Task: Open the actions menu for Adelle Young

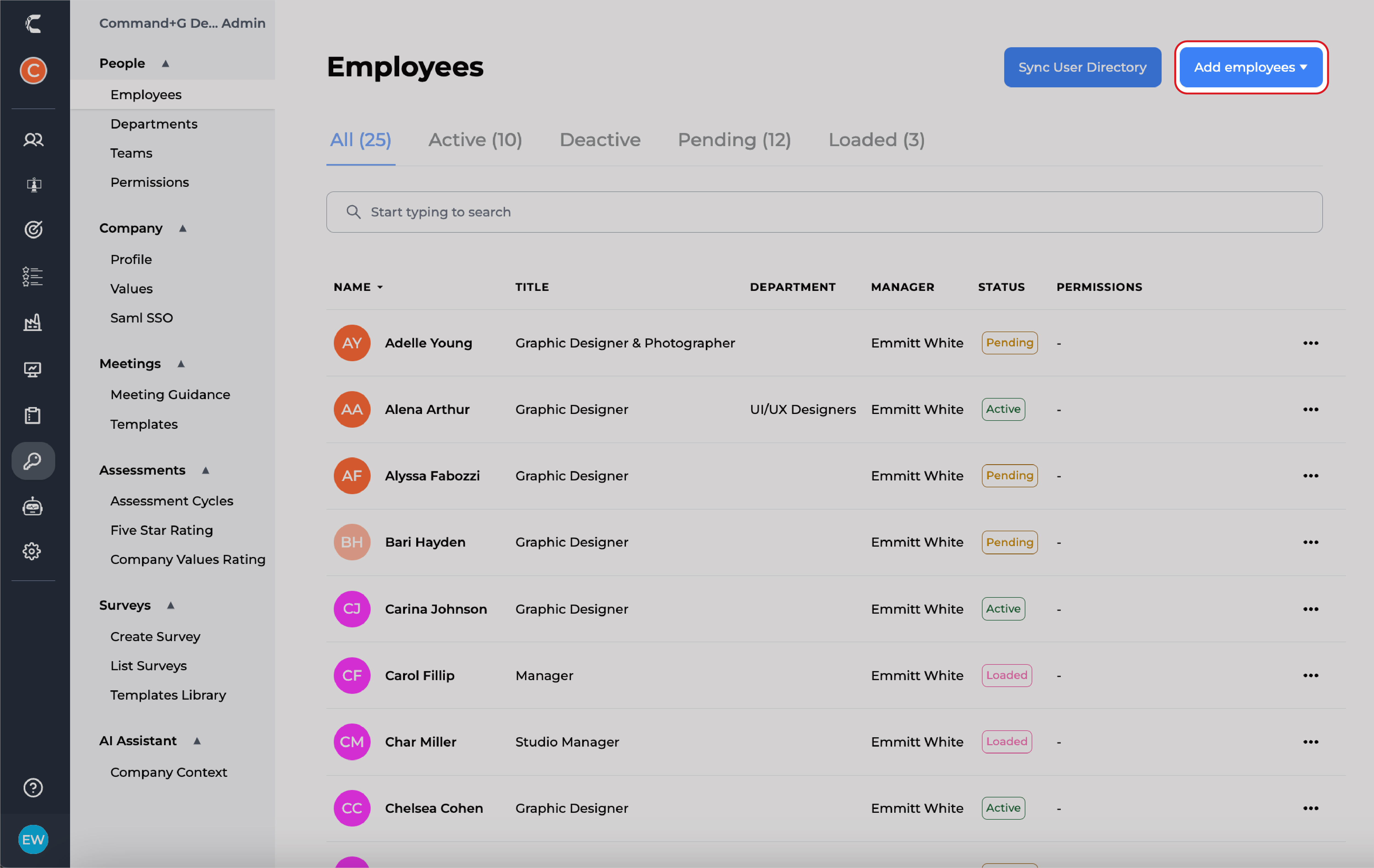Action: click(x=1310, y=343)
